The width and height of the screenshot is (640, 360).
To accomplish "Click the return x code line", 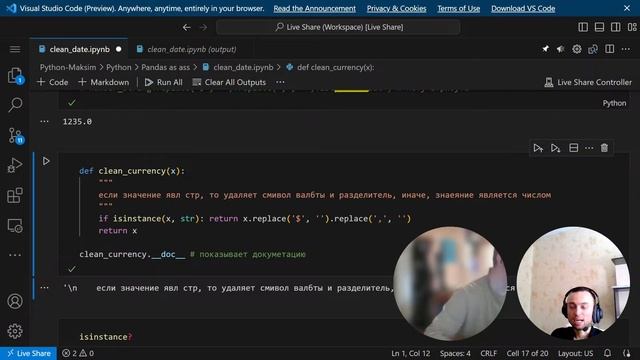I will click(x=118, y=231).
